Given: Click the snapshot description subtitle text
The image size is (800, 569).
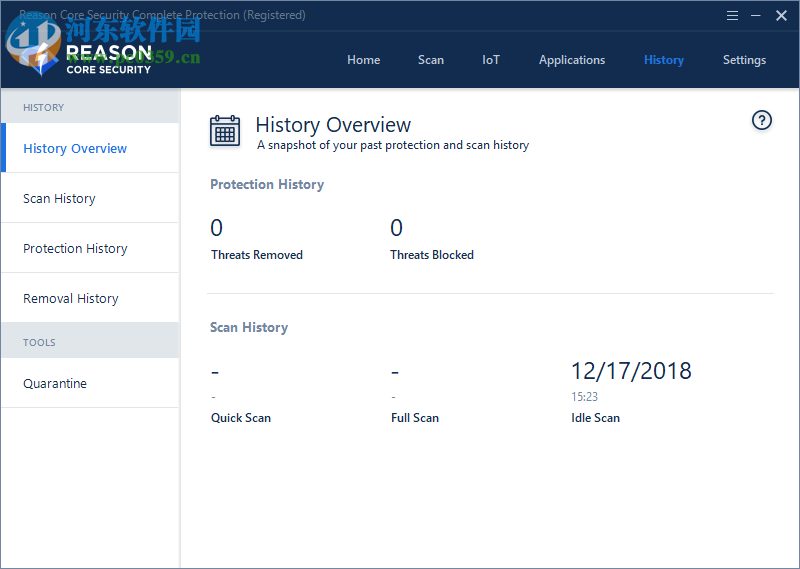Looking at the screenshot, I should [x=393, y=145].
